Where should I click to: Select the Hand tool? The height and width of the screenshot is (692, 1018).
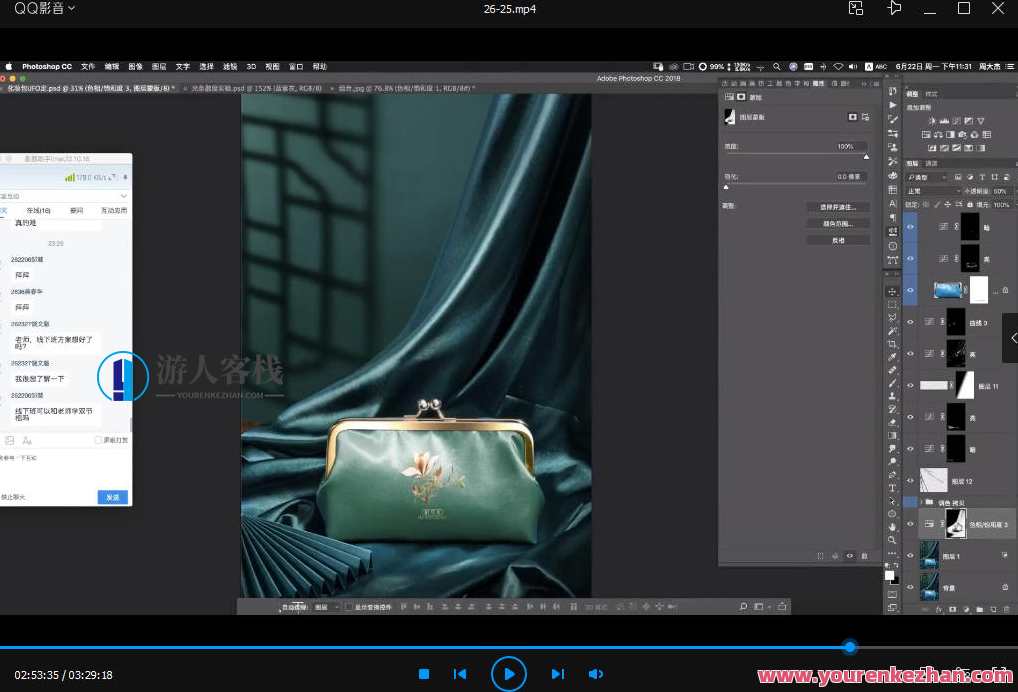coord(892,527)
